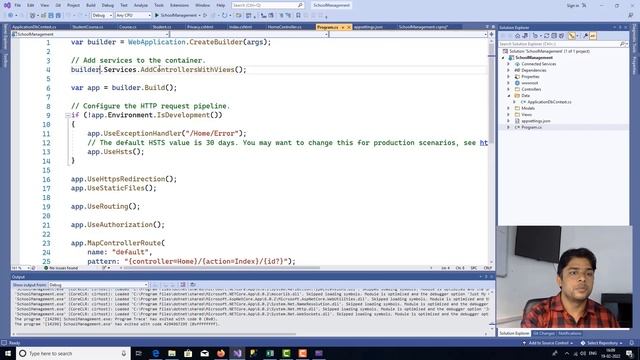Click the magnifier in the top Search box
640x360 pixels.
click(x=300, y=5)
